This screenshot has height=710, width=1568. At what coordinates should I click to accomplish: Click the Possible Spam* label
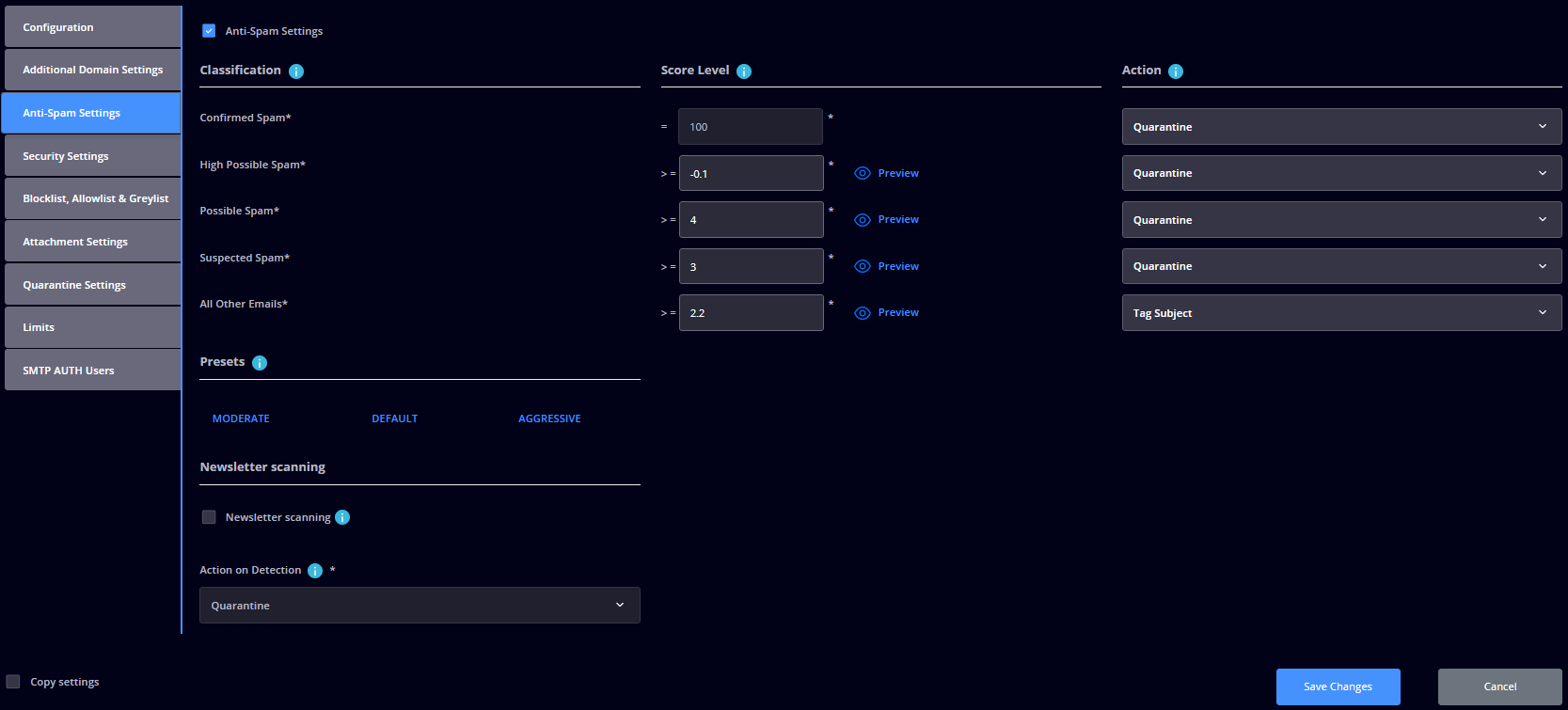(x=240, y=211)
